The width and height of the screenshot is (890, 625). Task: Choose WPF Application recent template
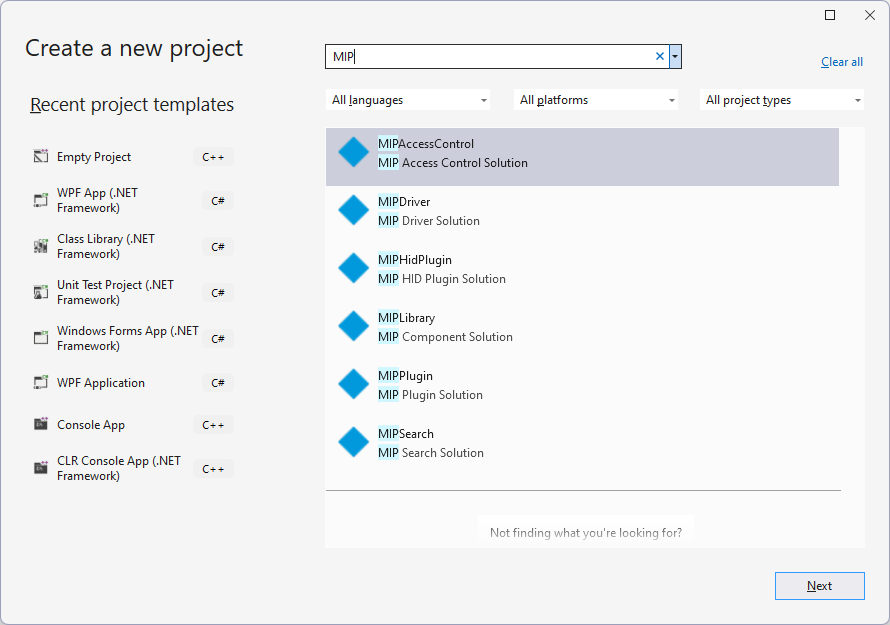click(133, 383)
